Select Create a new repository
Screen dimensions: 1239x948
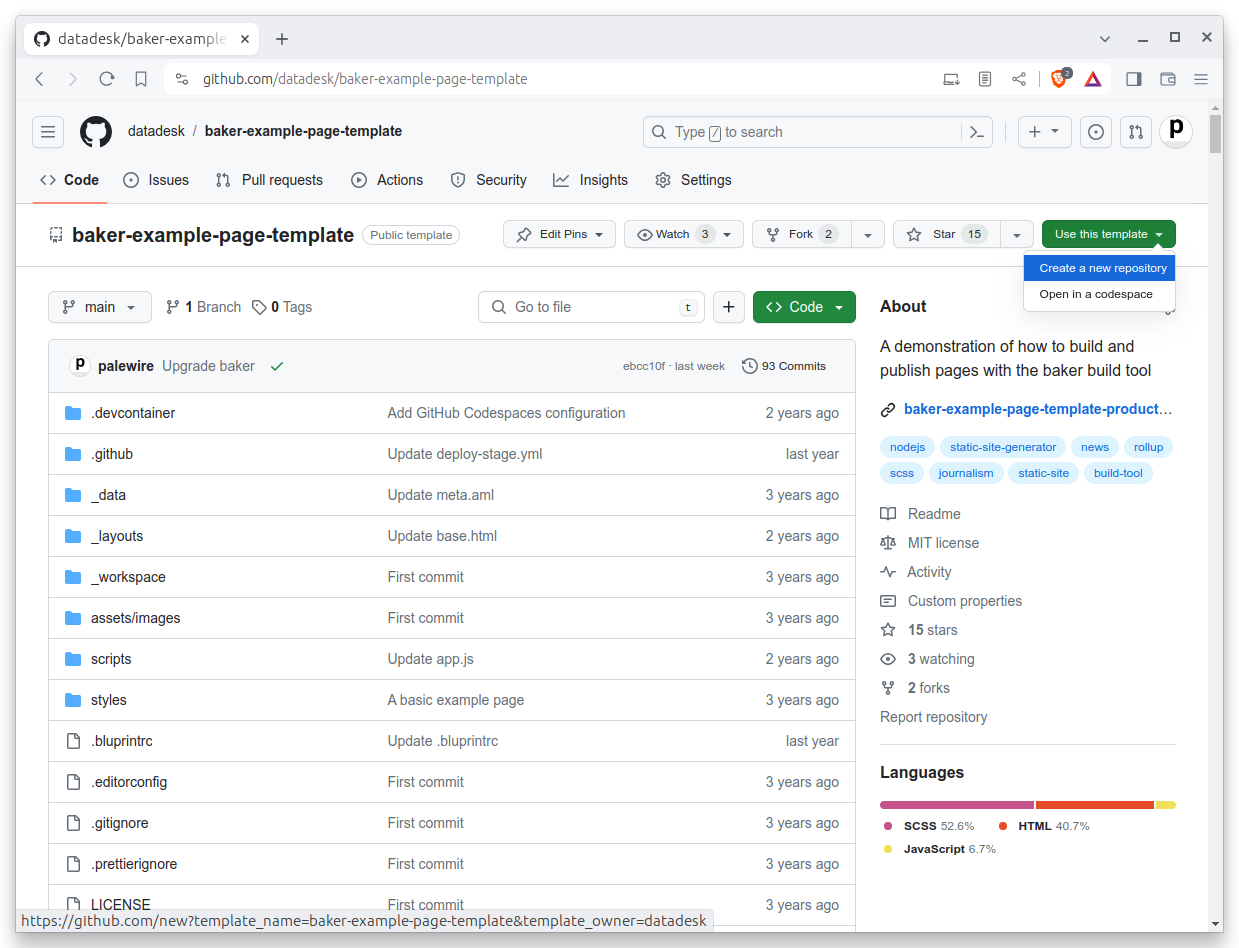coord(1099,268)
